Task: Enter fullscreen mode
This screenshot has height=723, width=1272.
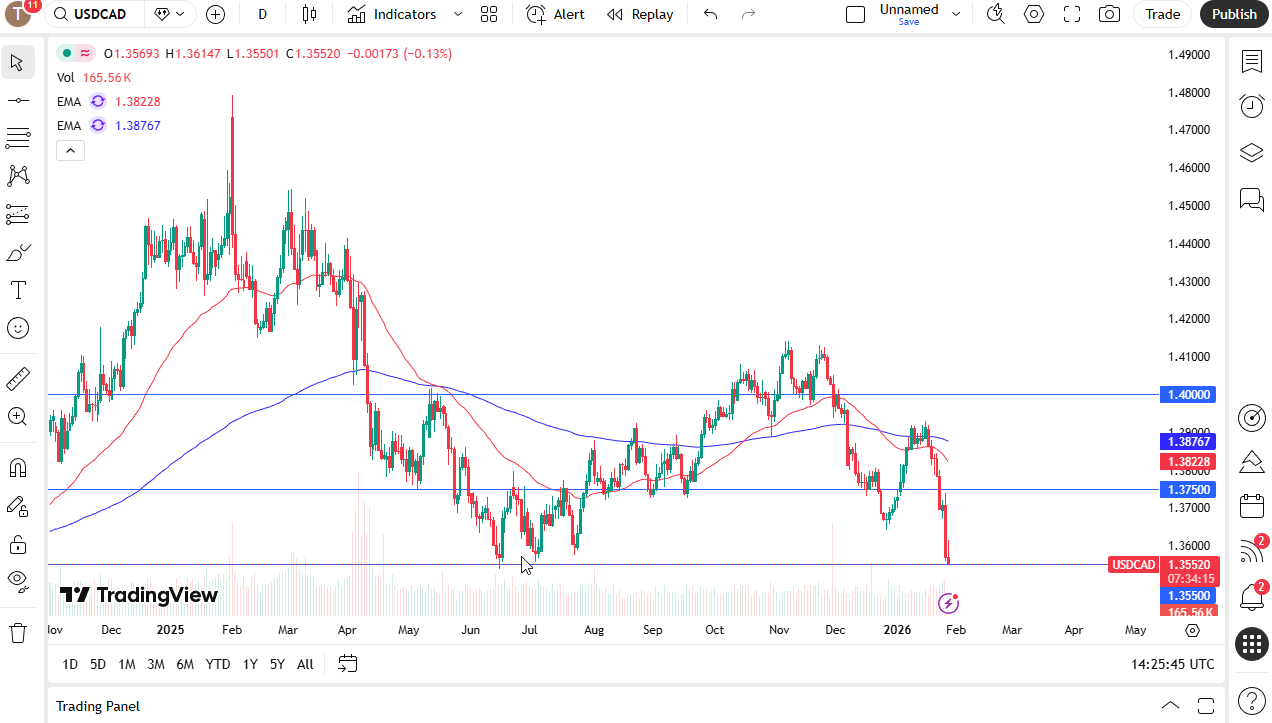Action: (x=1072, y=14)
